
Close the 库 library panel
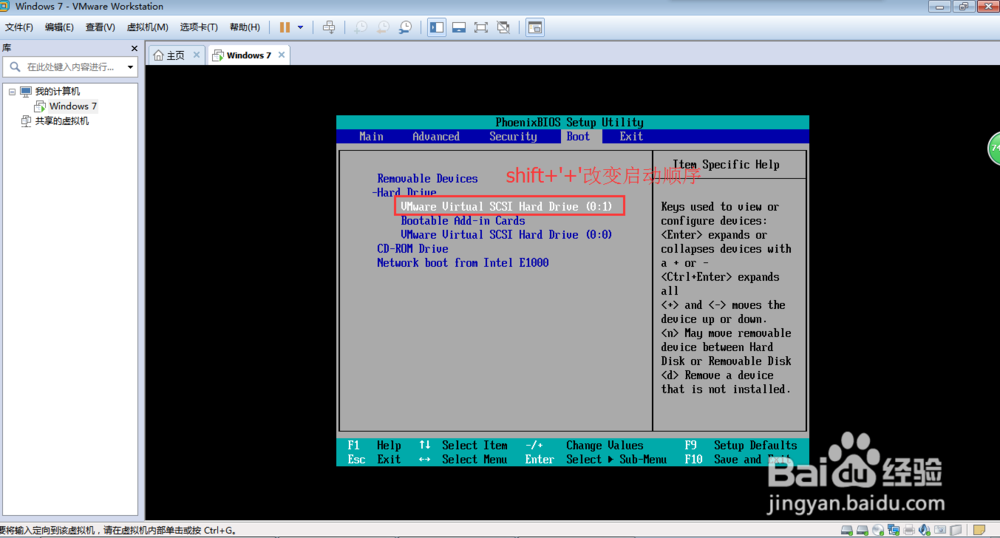(134, 48)
